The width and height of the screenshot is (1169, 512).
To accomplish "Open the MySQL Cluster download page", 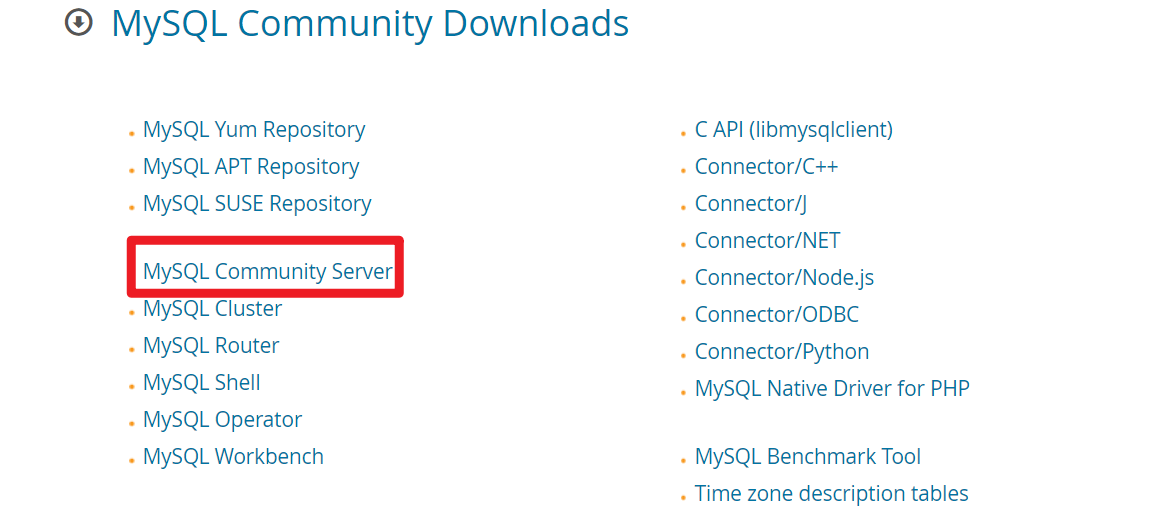I will click(212, 309).
